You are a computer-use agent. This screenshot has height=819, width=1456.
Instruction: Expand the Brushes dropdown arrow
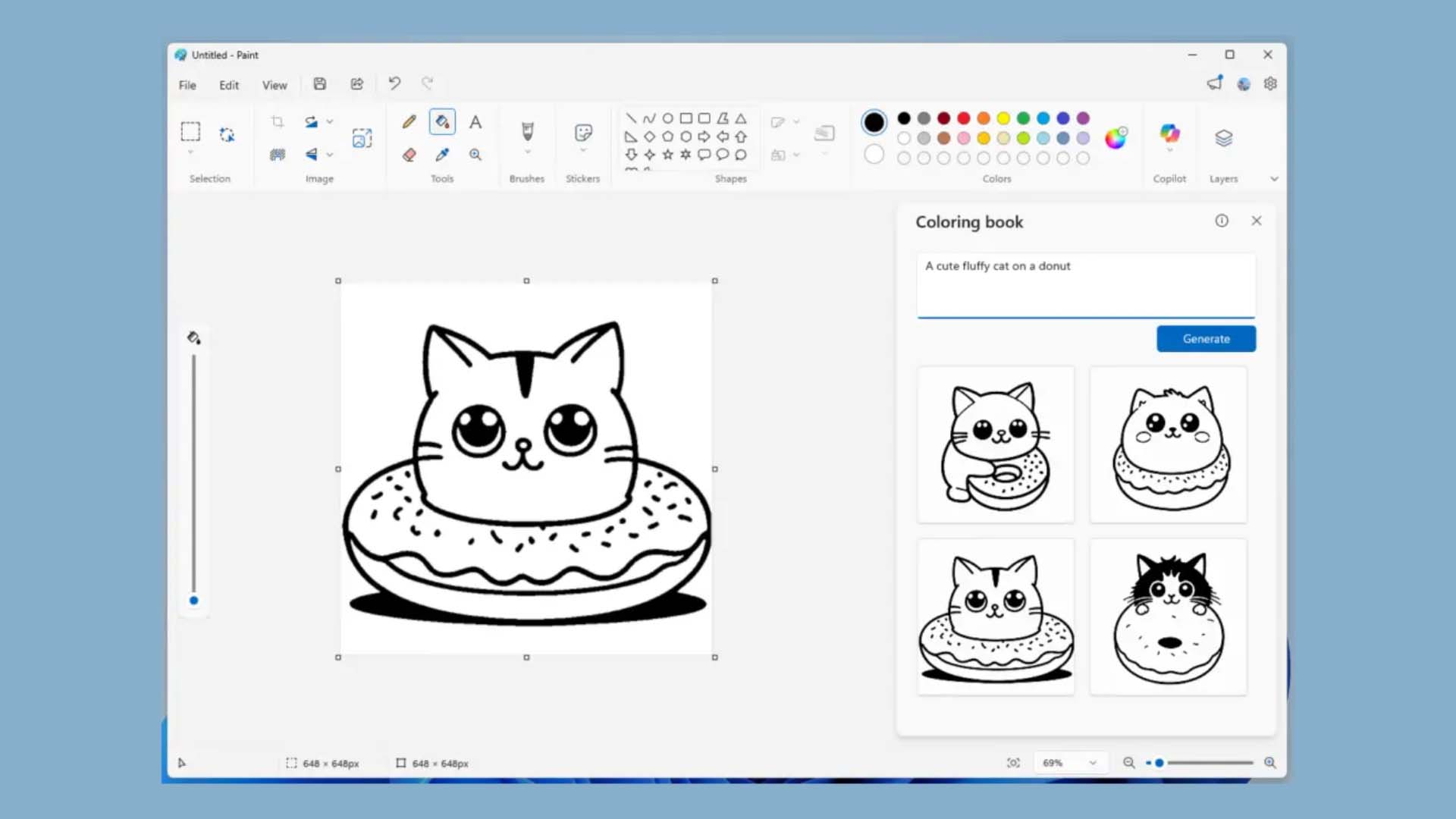click(527, 152)
